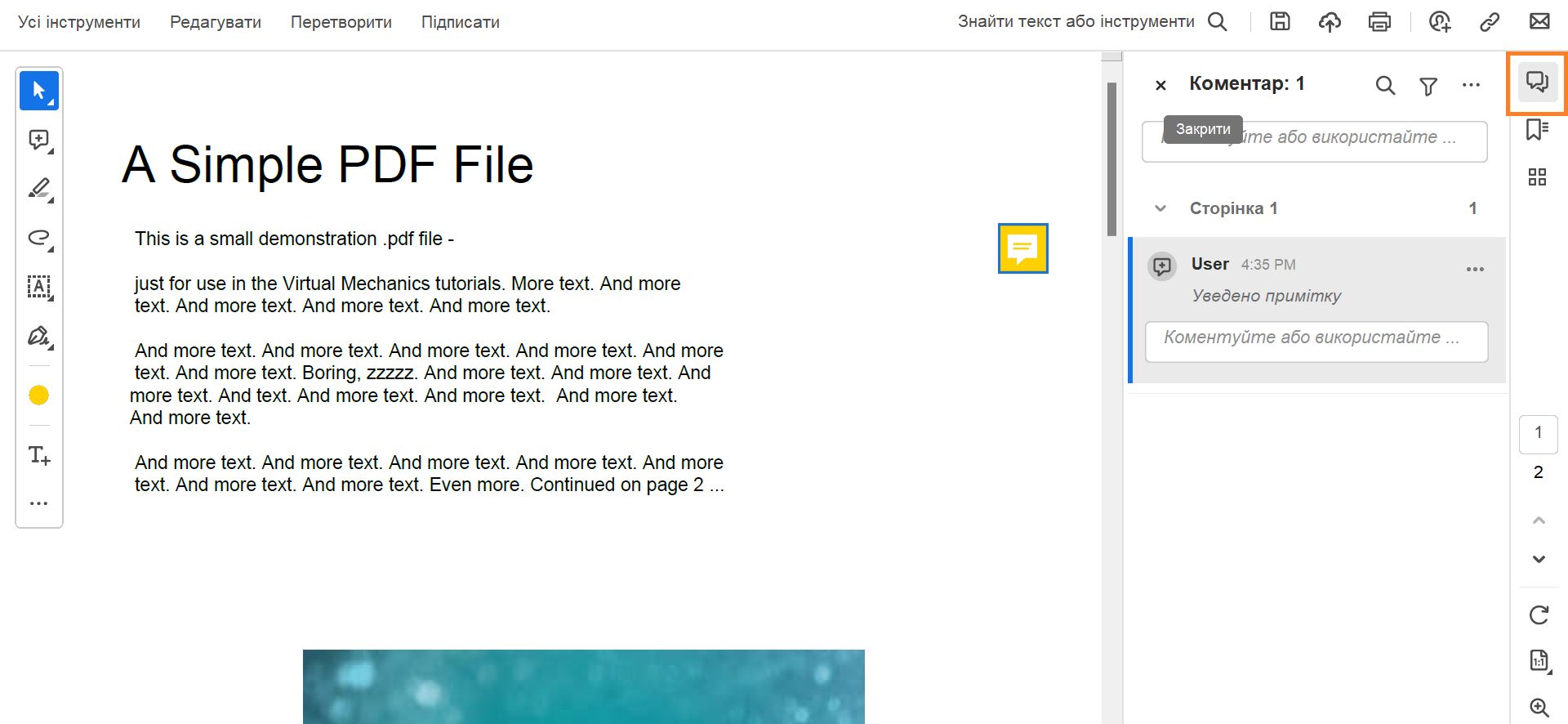The width and height of the screenshot is (1568, 724).
Task: Jump to page 2
Action: [x=1539, y=472]
